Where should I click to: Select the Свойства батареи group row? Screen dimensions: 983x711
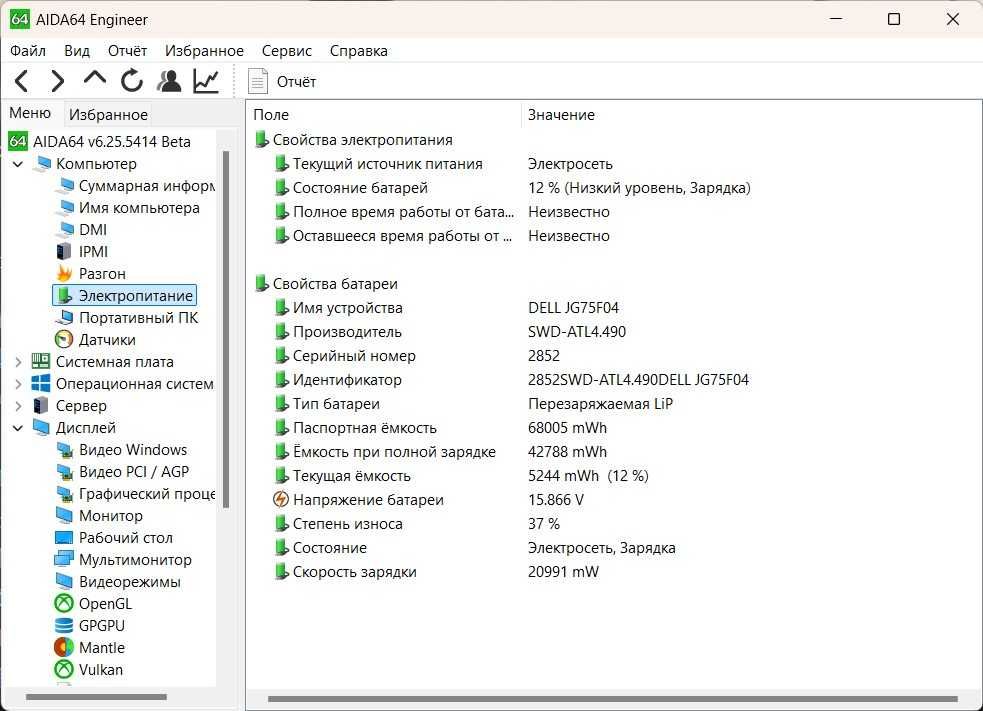326,284
